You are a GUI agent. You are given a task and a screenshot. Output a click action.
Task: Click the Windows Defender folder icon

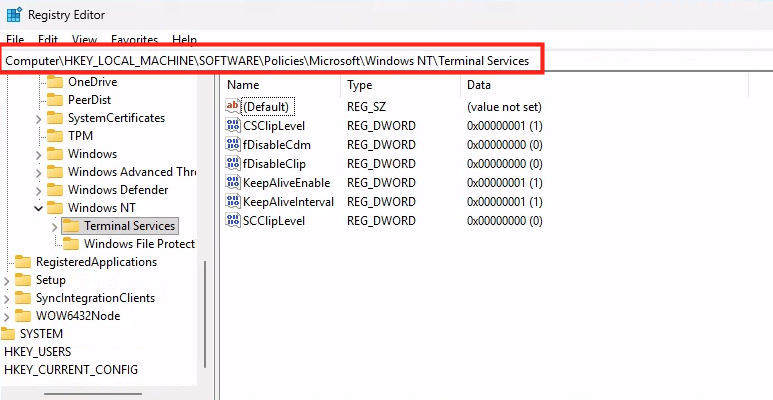pyautogui.click(x=55, y=190)
